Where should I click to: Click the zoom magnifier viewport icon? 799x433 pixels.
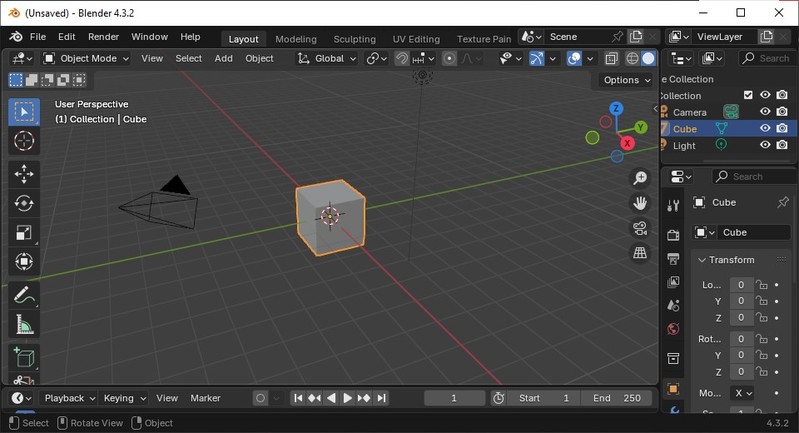click(x=640, y=178)
